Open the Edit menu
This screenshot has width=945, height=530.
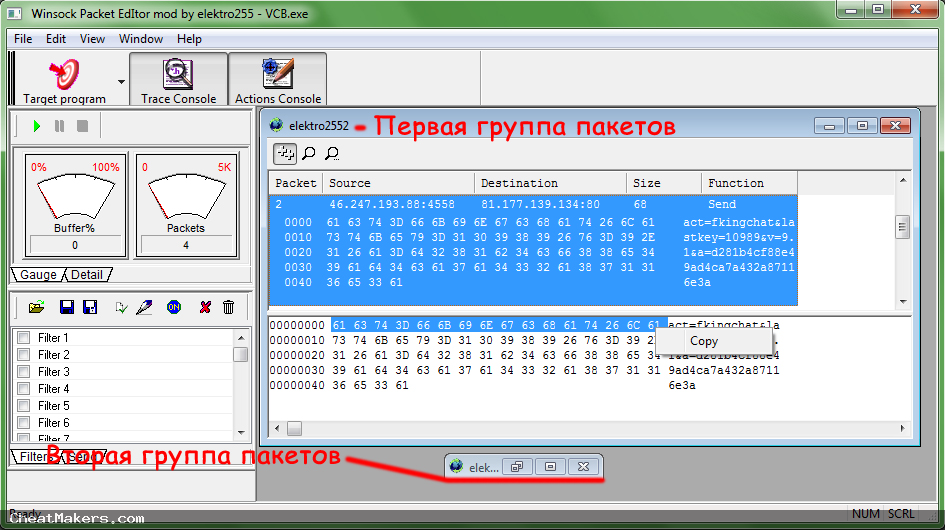coord(55,39)
